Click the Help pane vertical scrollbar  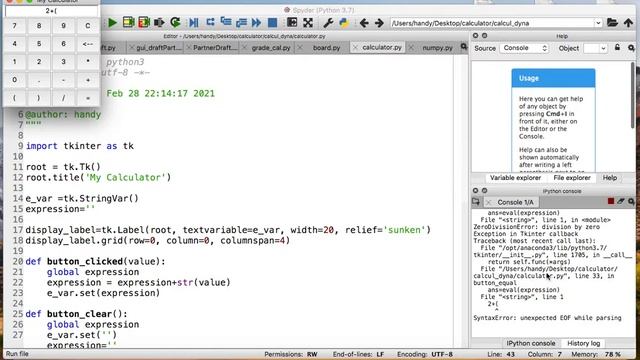[x=633, y=95]
